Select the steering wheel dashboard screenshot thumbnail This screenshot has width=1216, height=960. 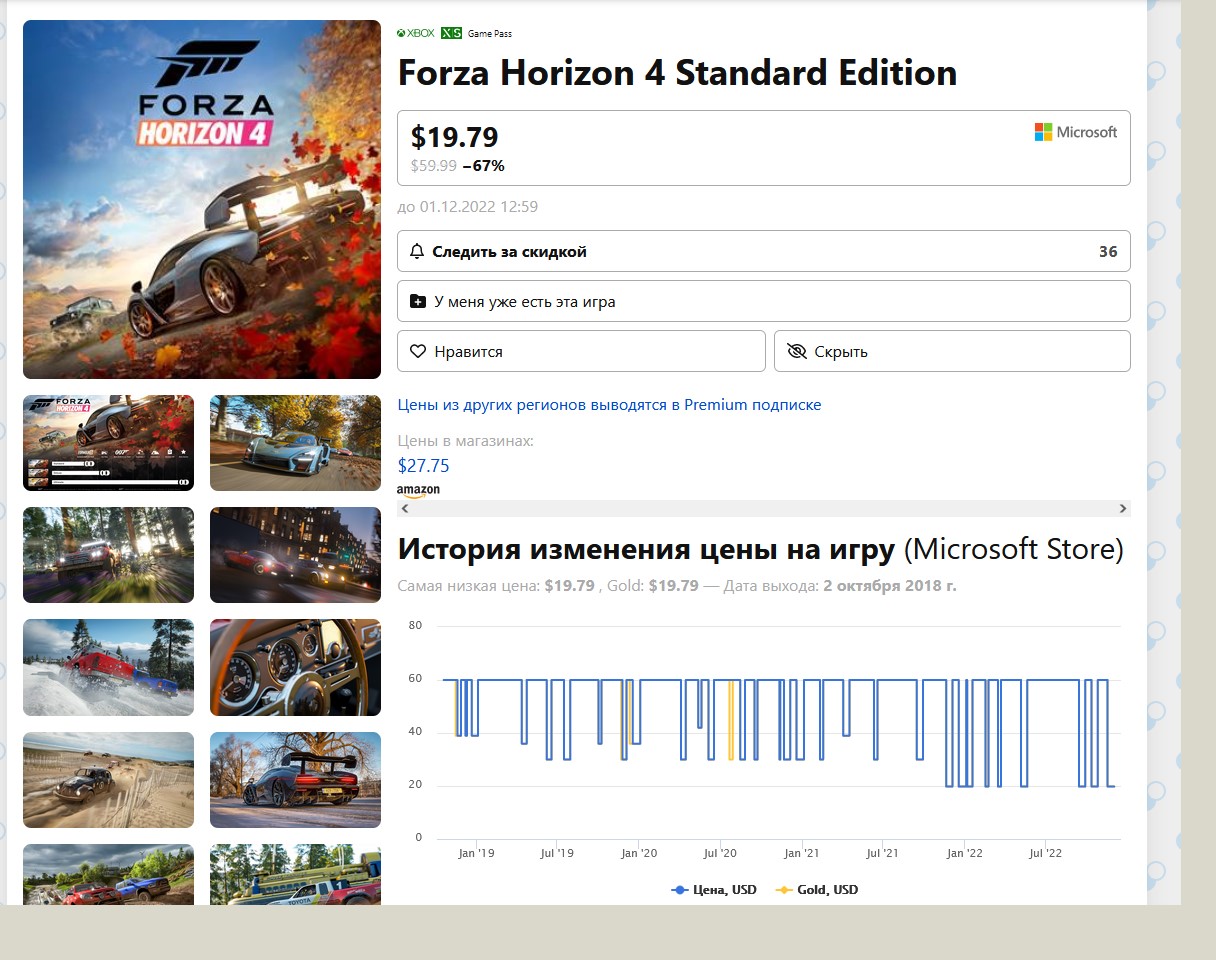point(295,667)
